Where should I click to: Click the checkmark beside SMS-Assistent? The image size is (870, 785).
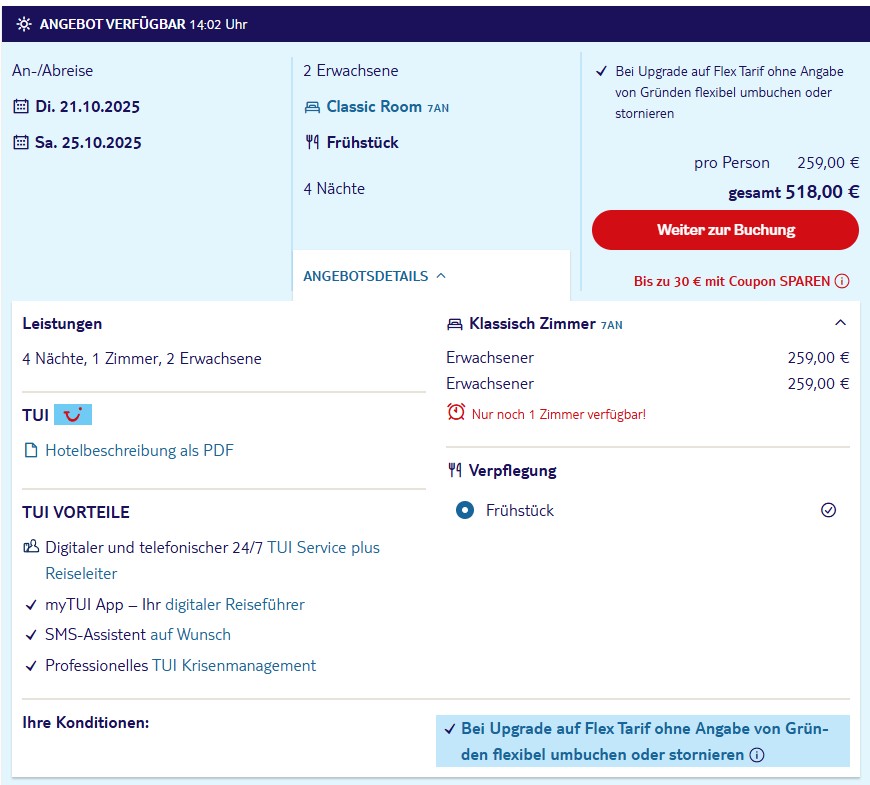point(31,635)
